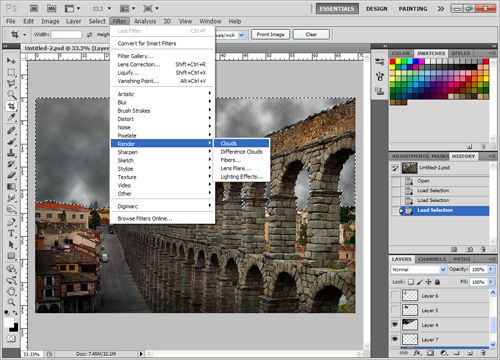The height and width of the screenshot is (360, 500).
Task: Select the Rectangular Marquee tool
Action: 11,72
